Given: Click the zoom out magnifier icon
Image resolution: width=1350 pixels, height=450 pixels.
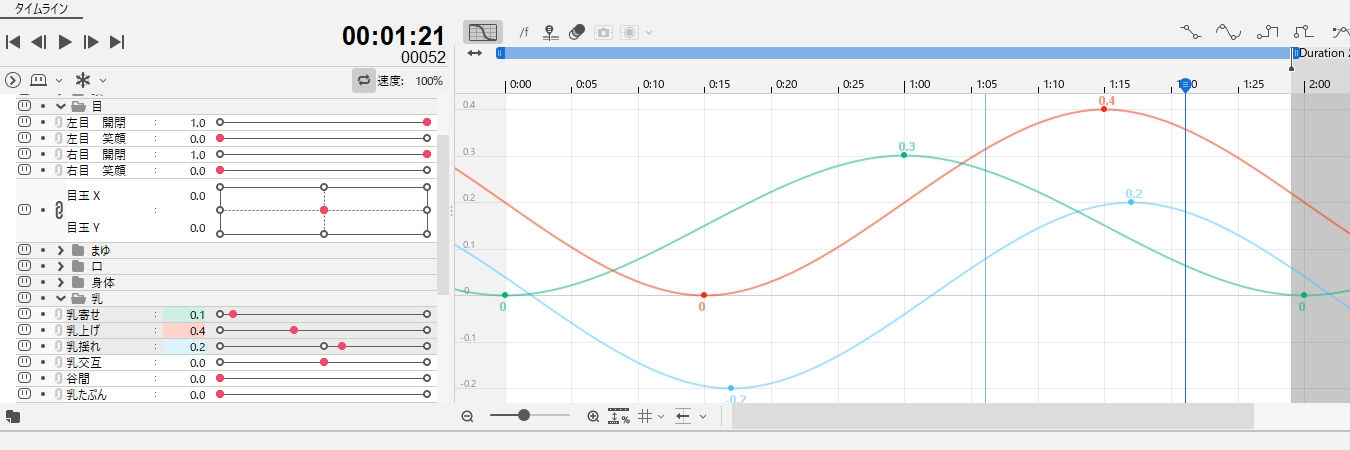Looking at the screenshot, I should [x=467, y=416].
